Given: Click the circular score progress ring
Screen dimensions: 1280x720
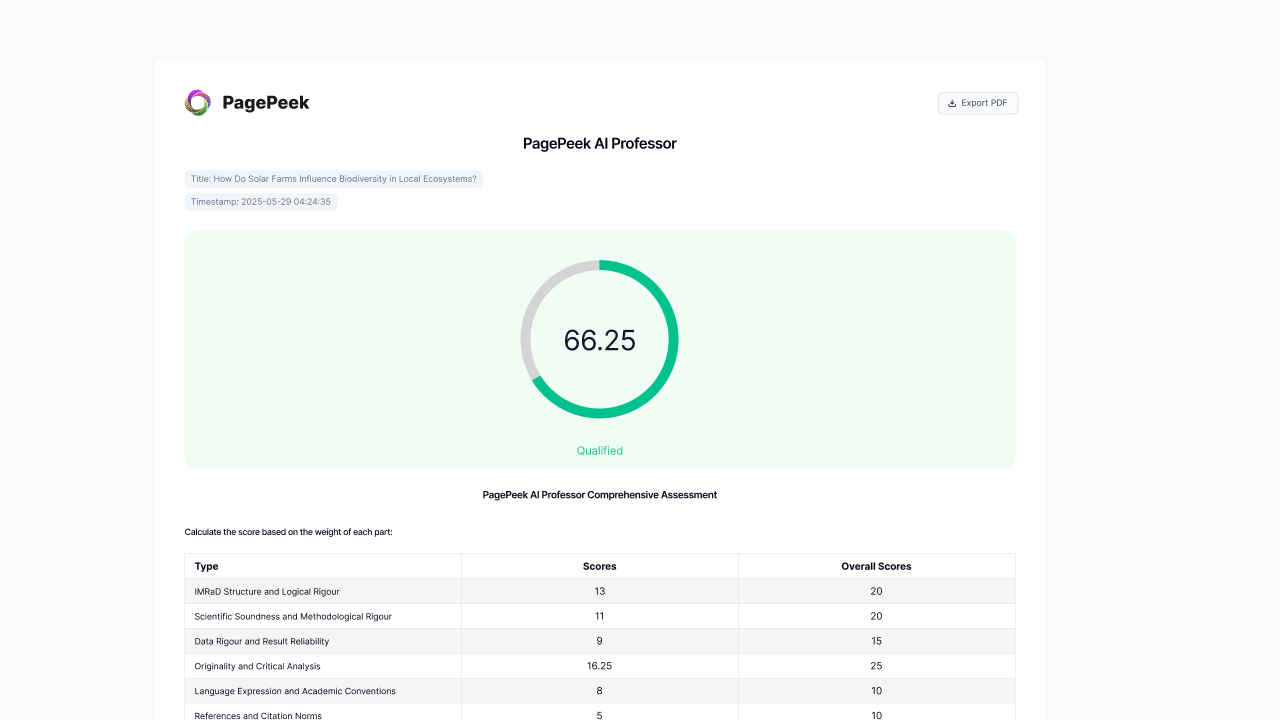Looking at the screenshot, I should 600,339.
